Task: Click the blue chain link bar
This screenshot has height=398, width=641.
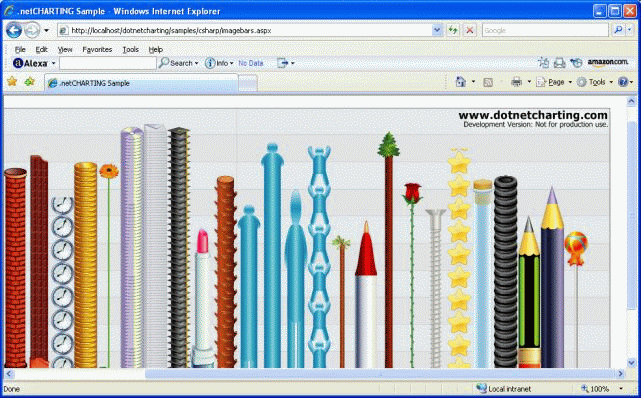Action: click(x=319, y=257)
